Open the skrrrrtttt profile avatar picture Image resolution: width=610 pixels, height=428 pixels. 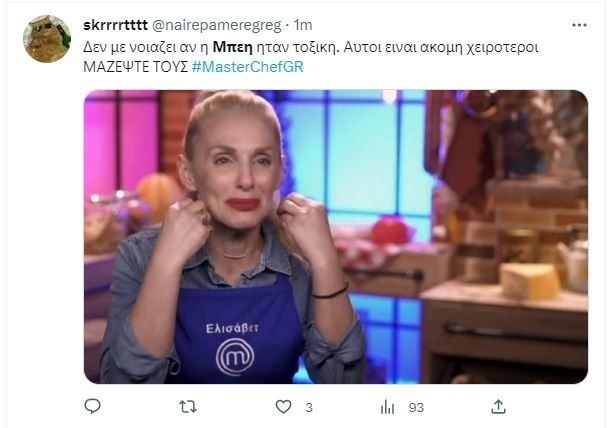47,39
